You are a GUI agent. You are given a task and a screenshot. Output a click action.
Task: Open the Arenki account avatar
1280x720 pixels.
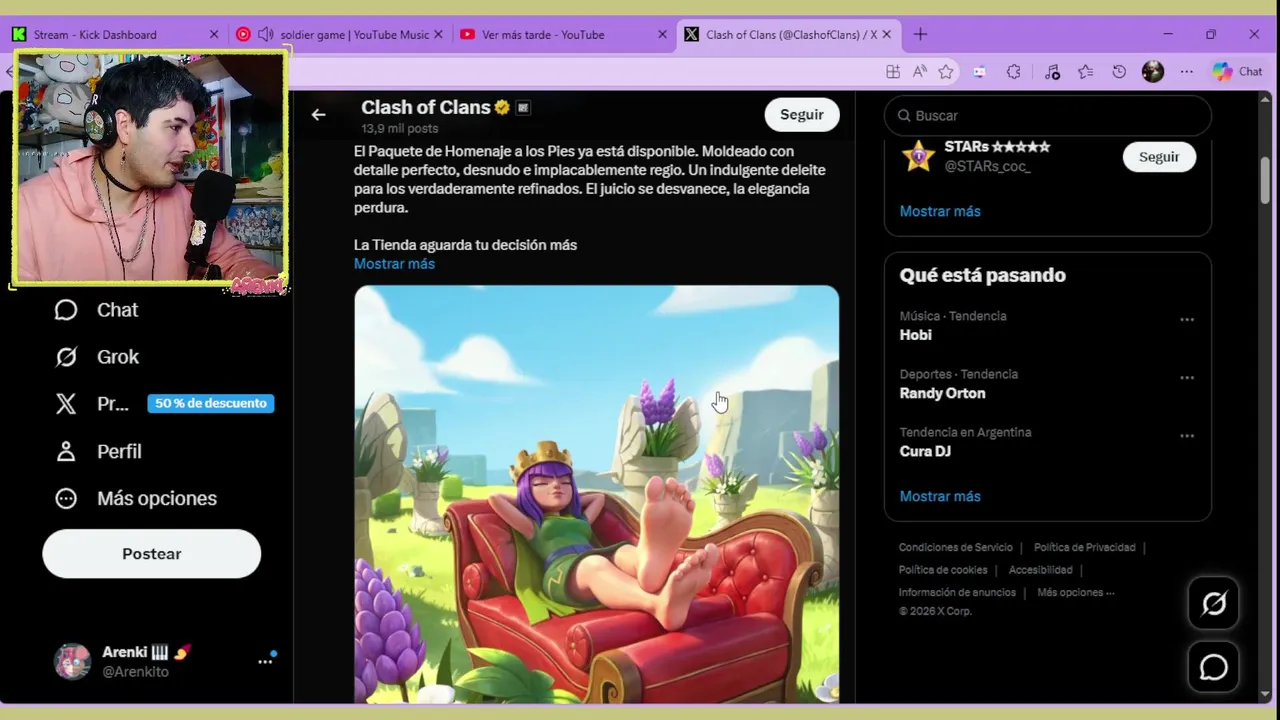pos(72,661)
